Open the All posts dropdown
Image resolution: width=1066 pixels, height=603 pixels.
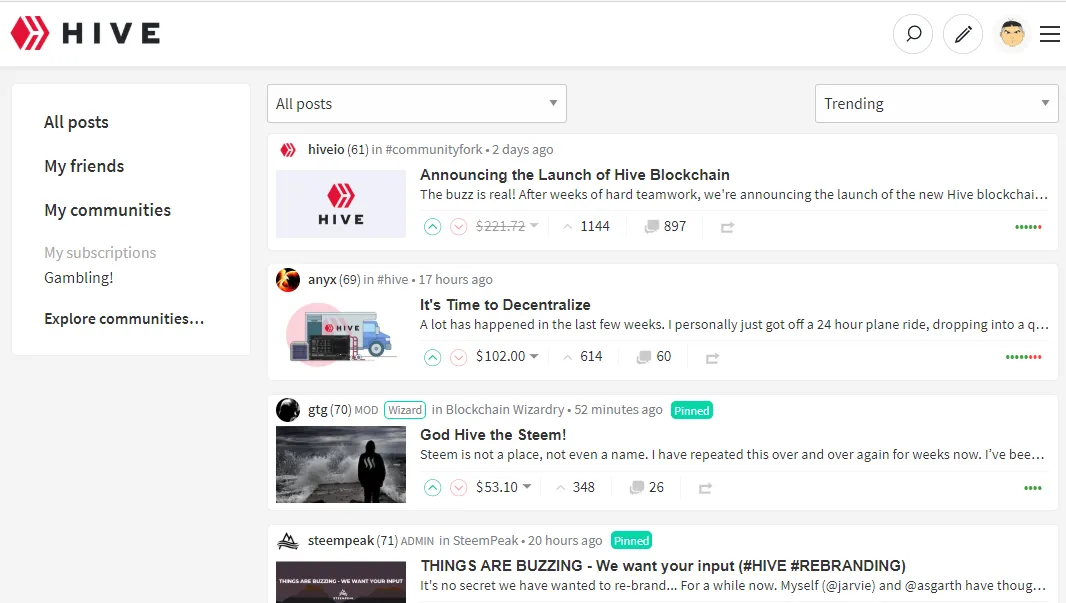pyautogui.click(x=417, y=103)
